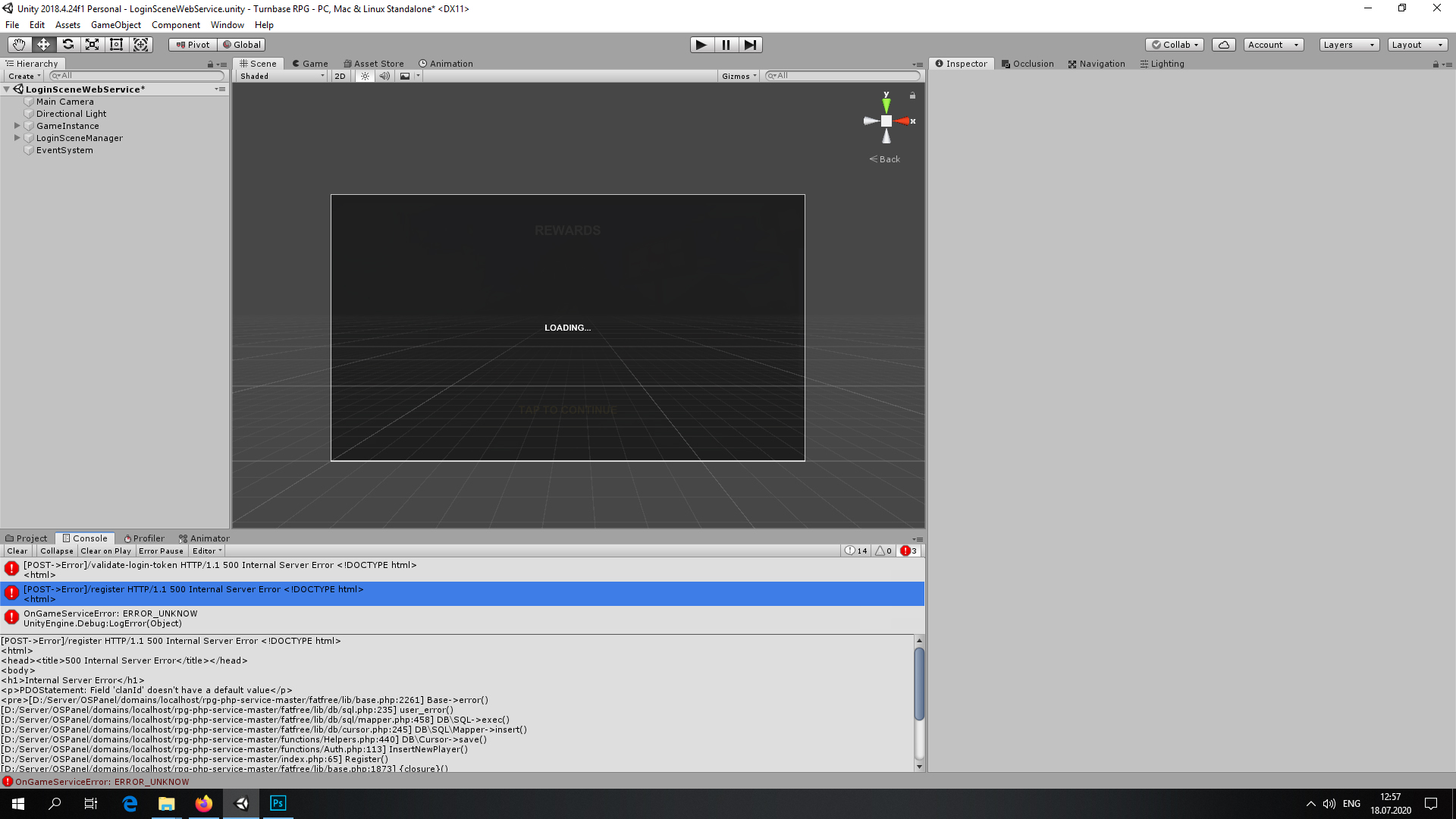
Task: Clear the Console messages
Action: (x=17, y=551)
